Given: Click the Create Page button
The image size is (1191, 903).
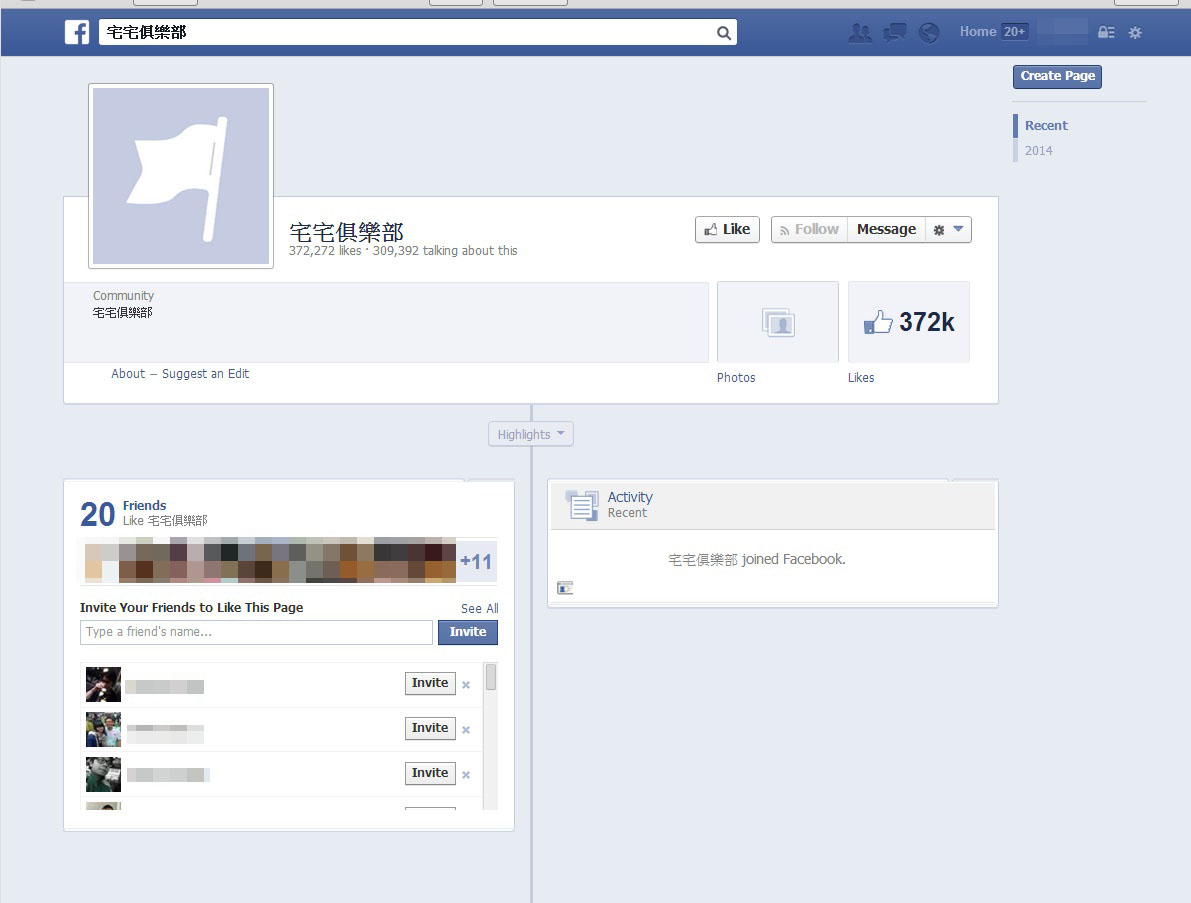Looking at the screenshot, I should coord(1057,76).
